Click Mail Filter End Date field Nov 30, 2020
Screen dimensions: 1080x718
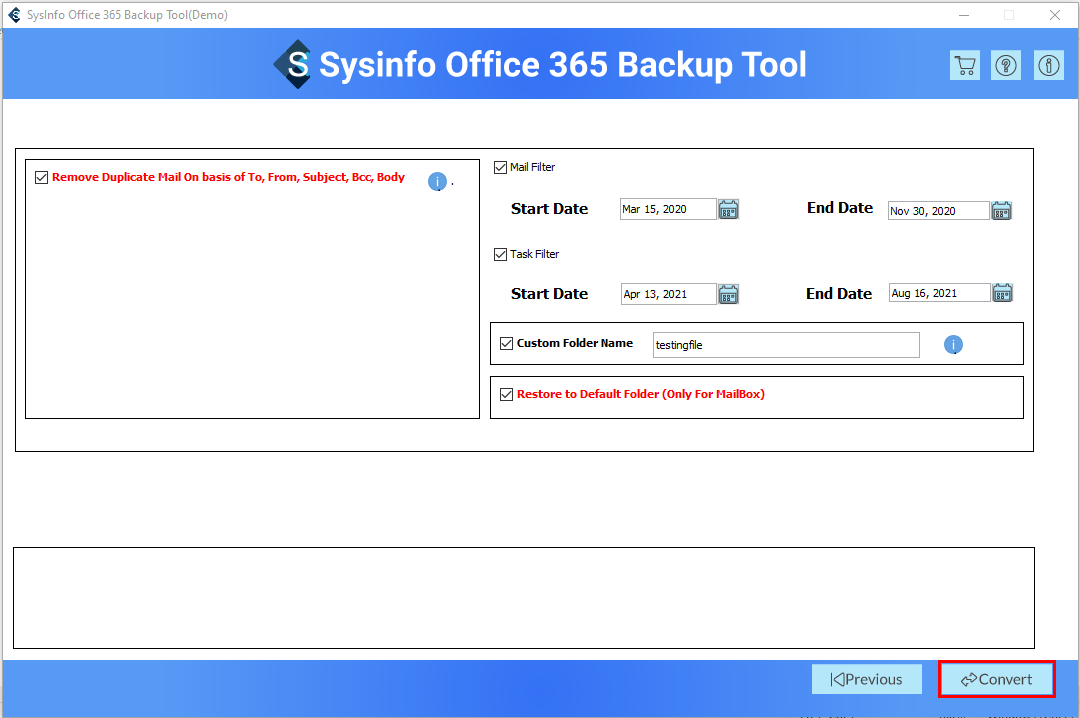coord(939,211)
